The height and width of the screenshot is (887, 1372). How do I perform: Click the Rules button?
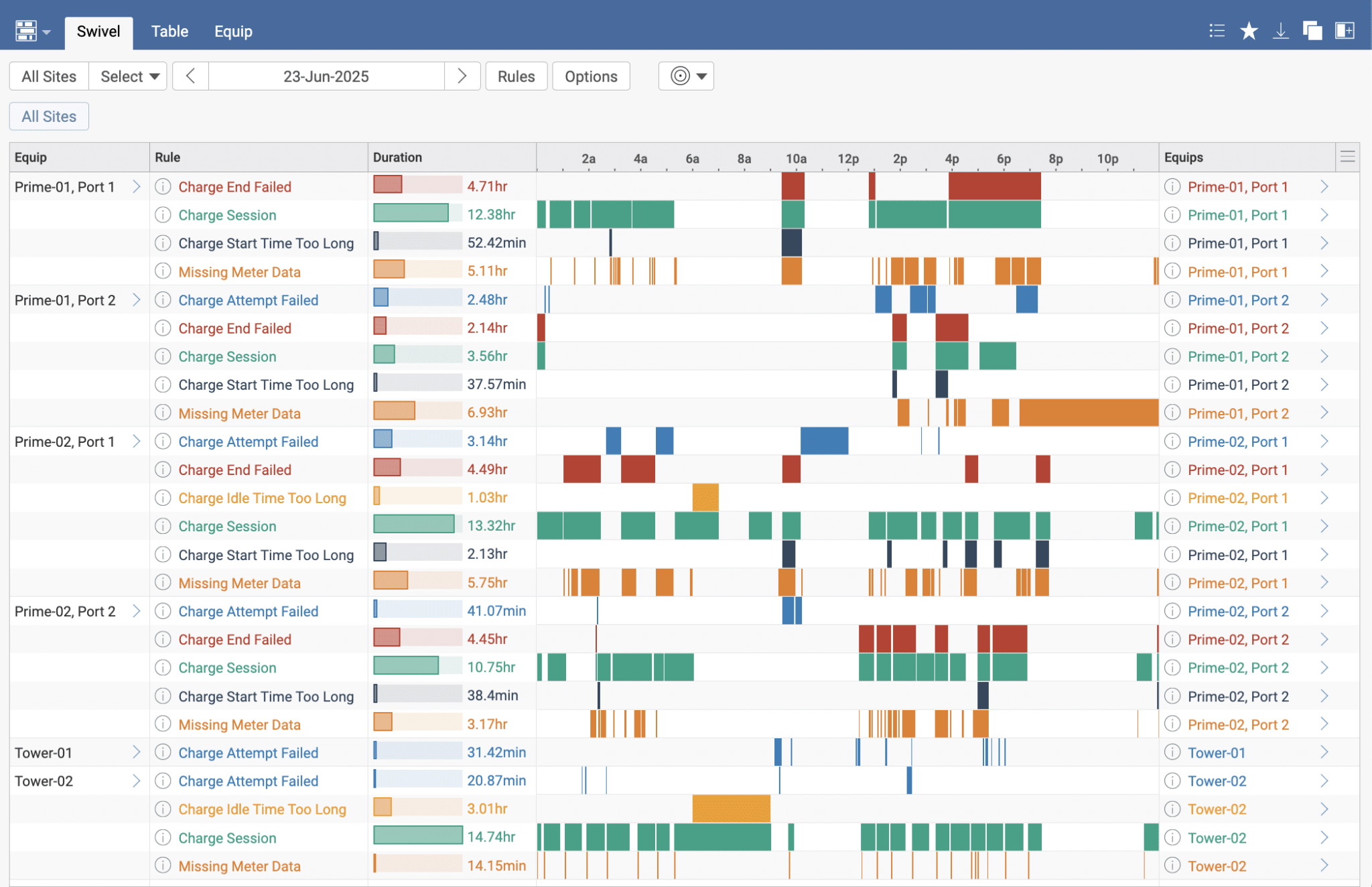pyautogui.click(x=516, y=76)
